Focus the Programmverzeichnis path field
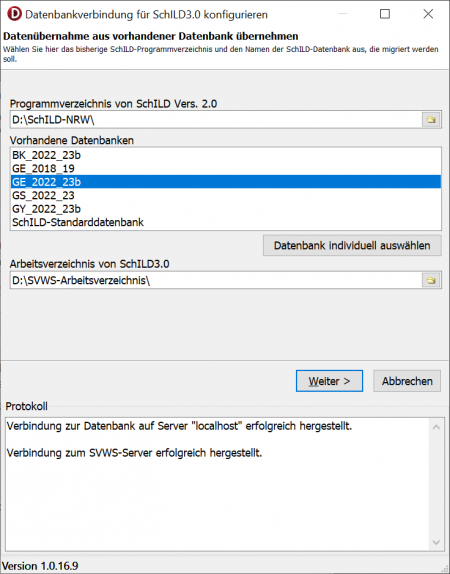 pos(216,120)
